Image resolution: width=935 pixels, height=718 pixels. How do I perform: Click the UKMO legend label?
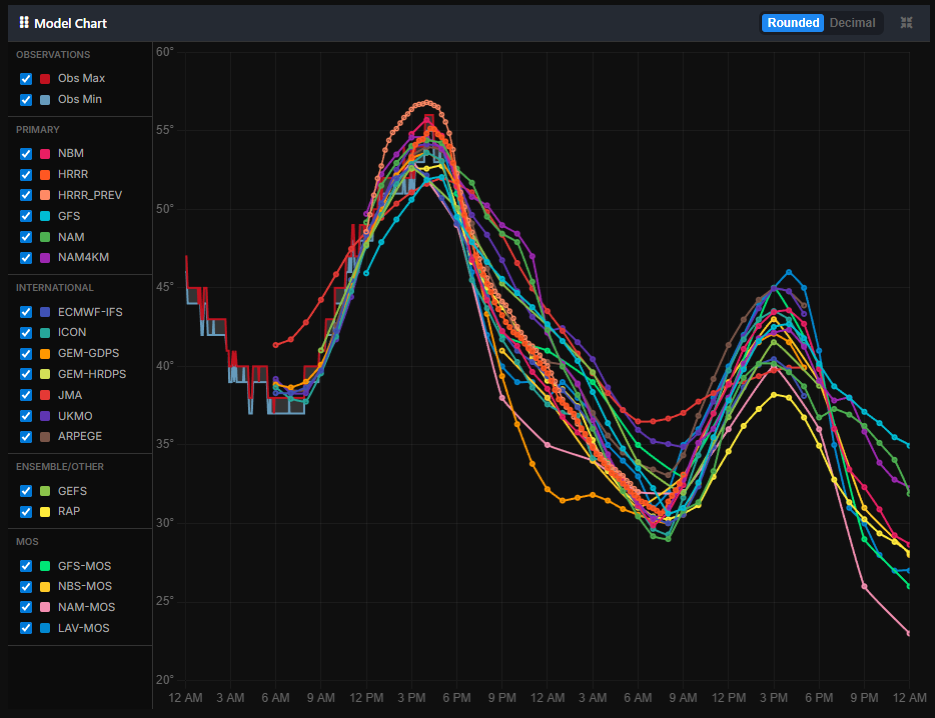tap(75, 416)
